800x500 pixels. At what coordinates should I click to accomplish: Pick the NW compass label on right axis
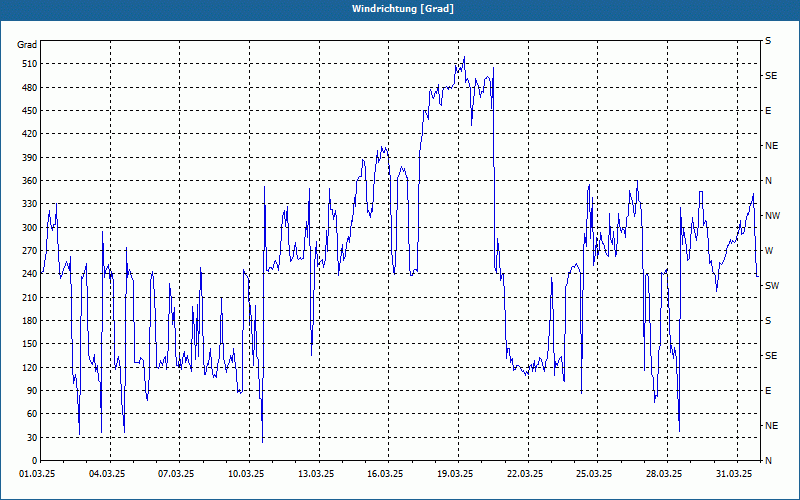tap(772, 216)
